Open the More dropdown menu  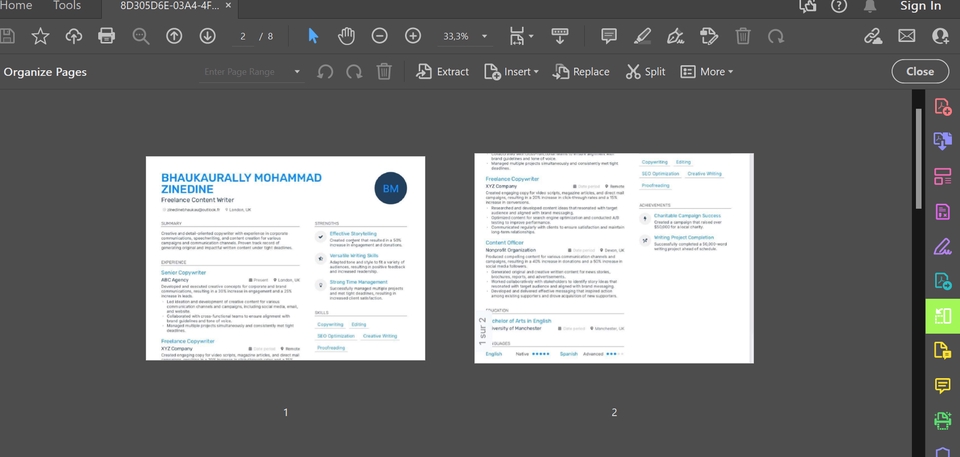coord(707,72)
